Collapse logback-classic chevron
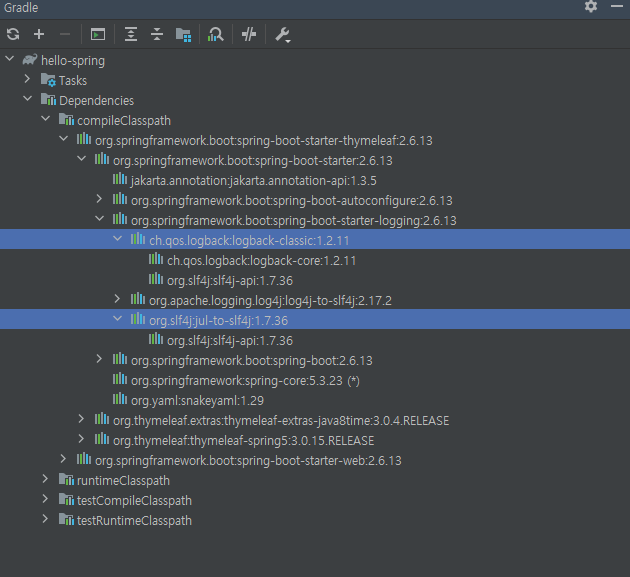630x577 pixels. point(117,239)
